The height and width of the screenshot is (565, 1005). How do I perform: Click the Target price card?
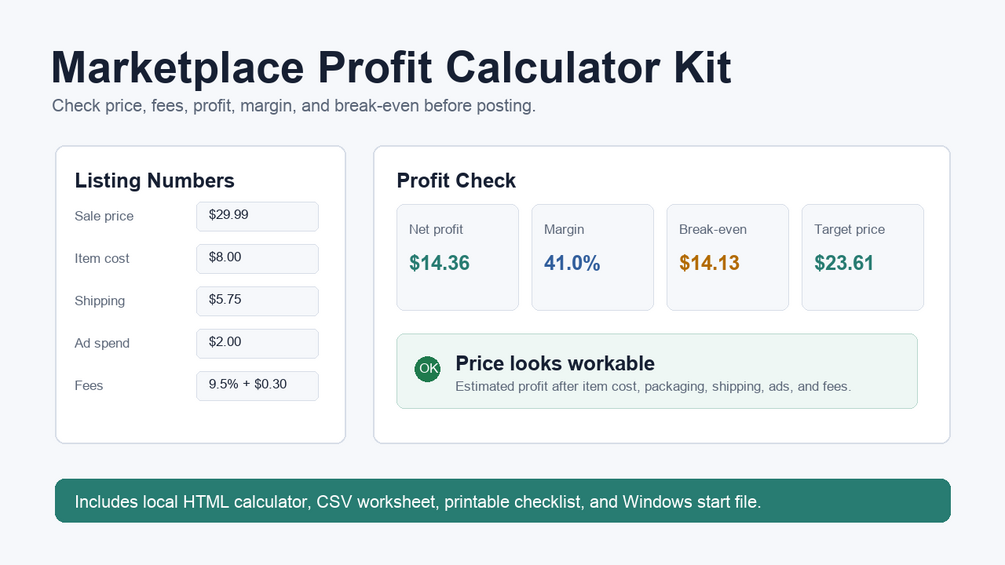click(x=863, y=258)
